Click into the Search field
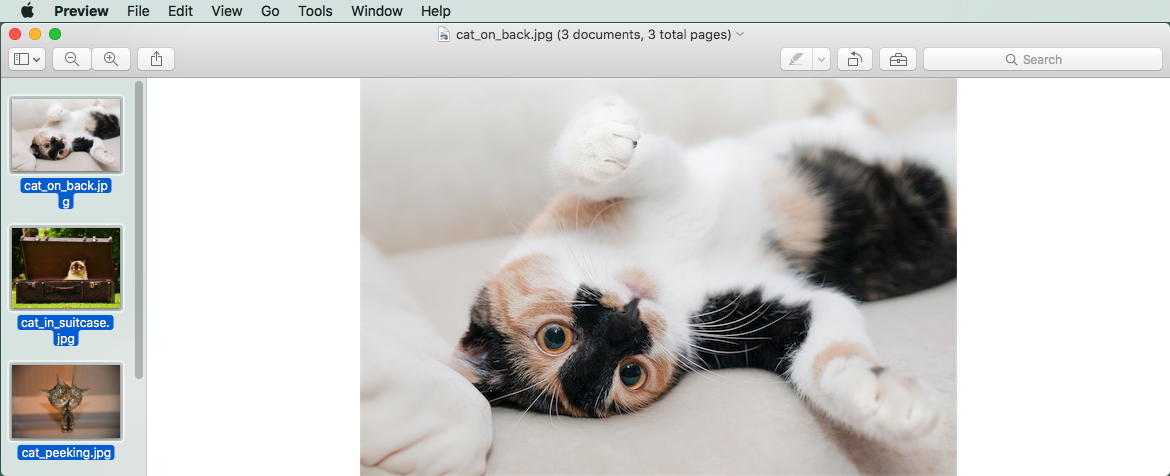Screen dimensions: 1170x476 pos(1042,59)
